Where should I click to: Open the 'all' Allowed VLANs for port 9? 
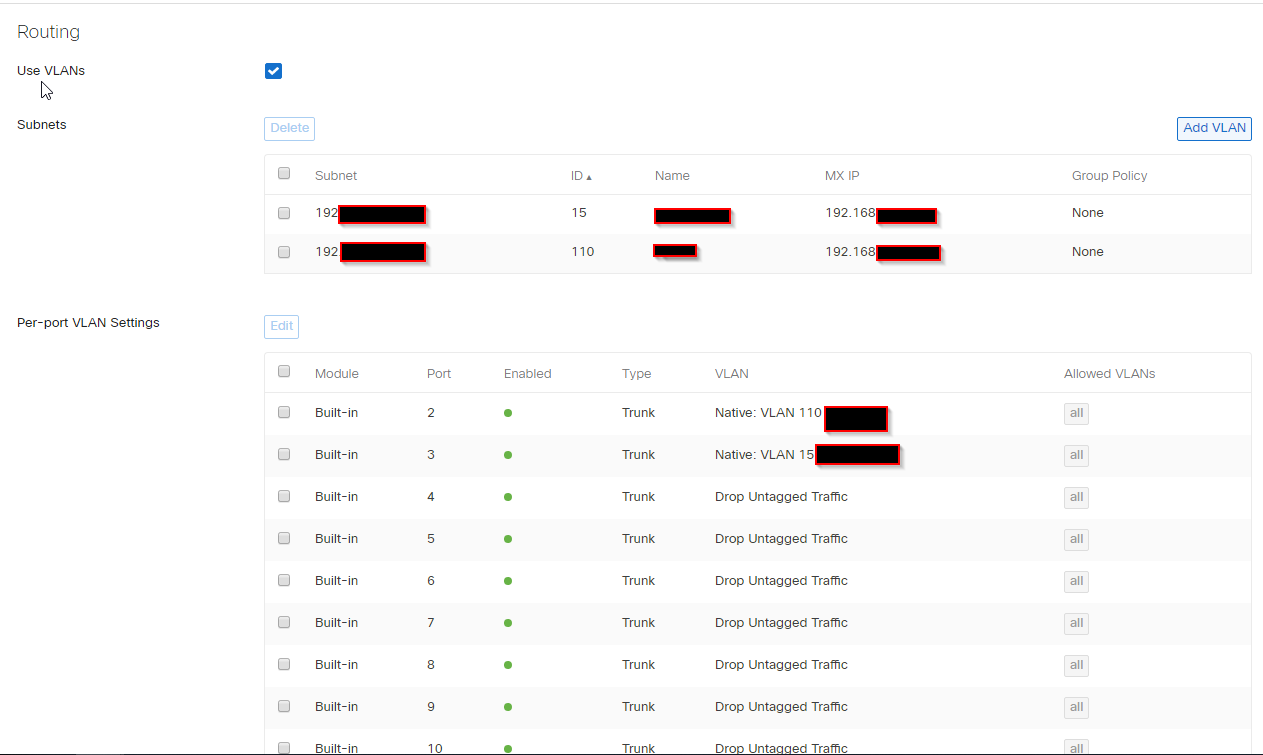(x=1076, y=707)
